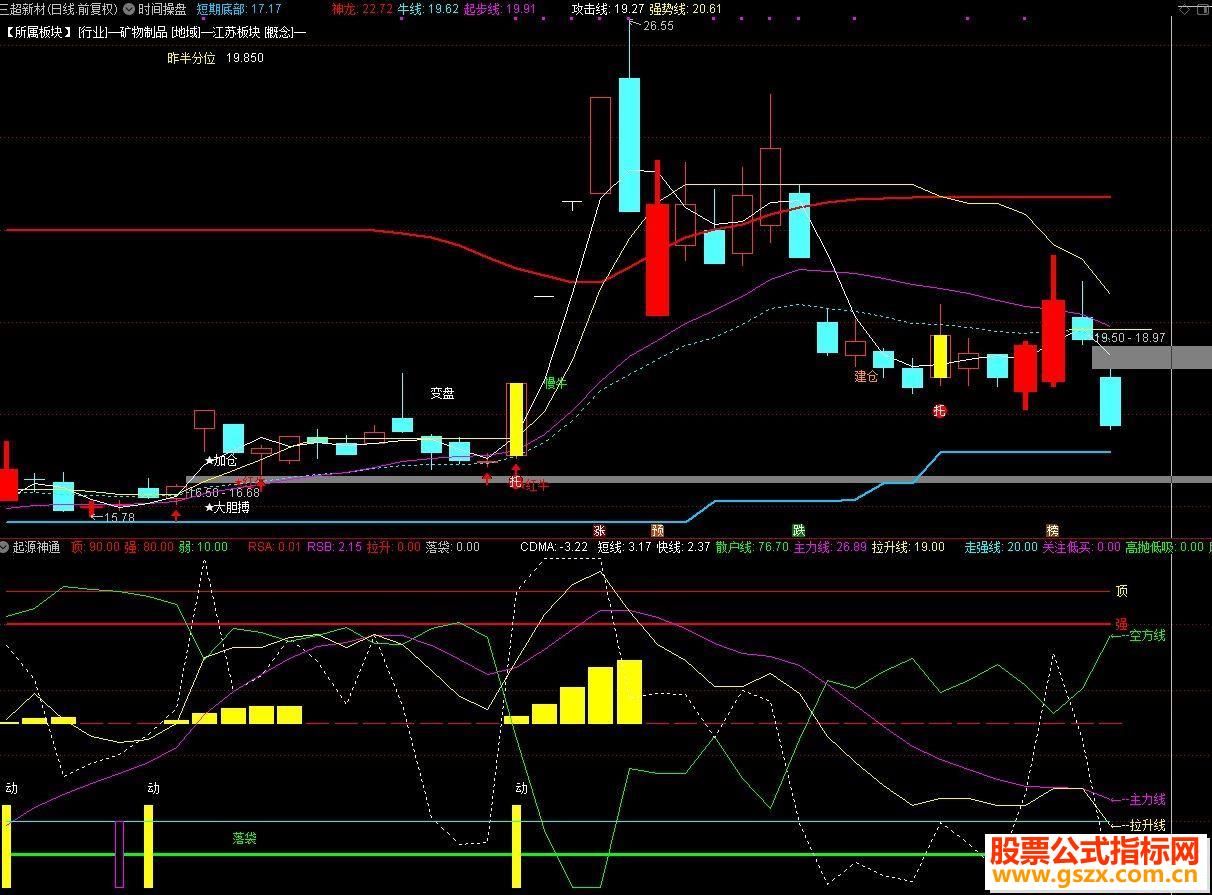Click the 快线: 2.37 readout
The image size is (1212, 895).
point(684,547)
